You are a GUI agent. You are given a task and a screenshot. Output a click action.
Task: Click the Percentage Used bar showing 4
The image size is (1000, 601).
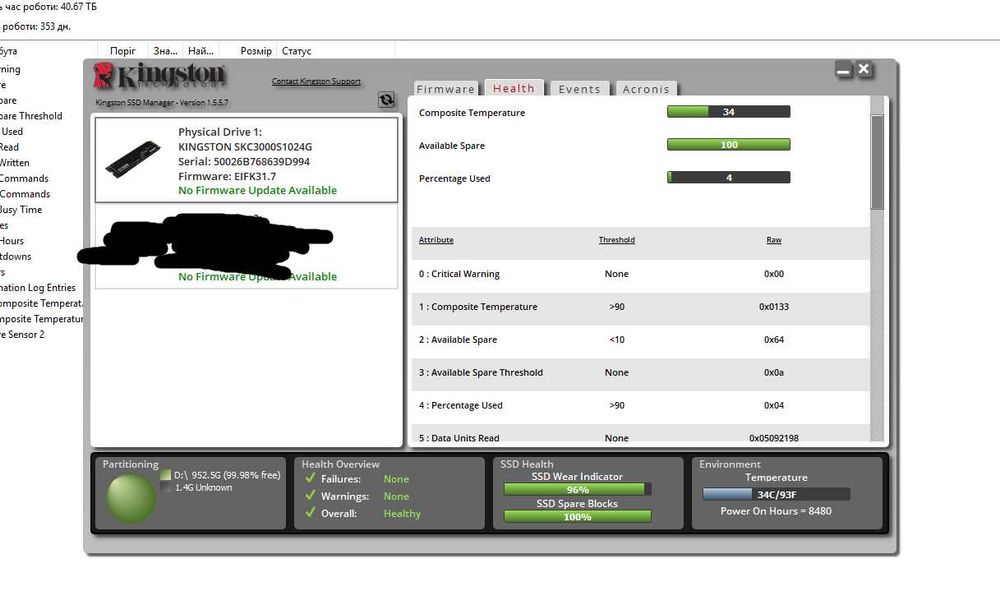(x=728, y=177)
